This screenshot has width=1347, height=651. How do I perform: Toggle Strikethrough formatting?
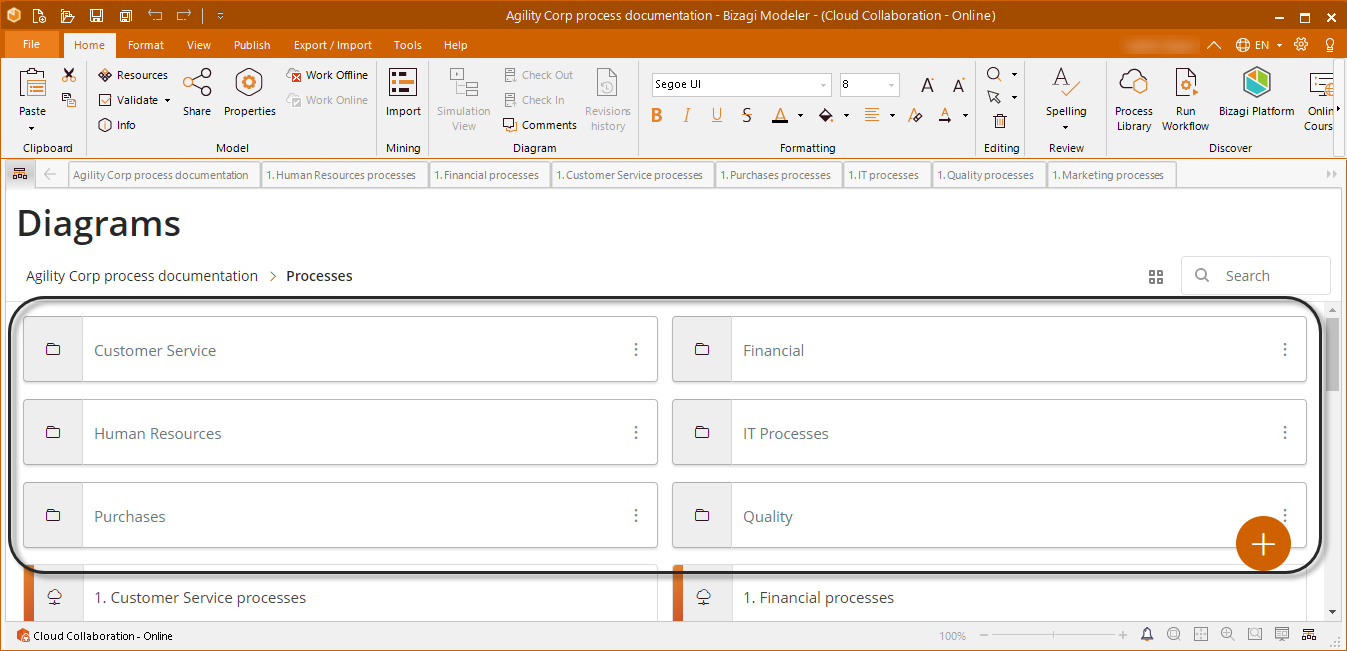click(747, 115)
